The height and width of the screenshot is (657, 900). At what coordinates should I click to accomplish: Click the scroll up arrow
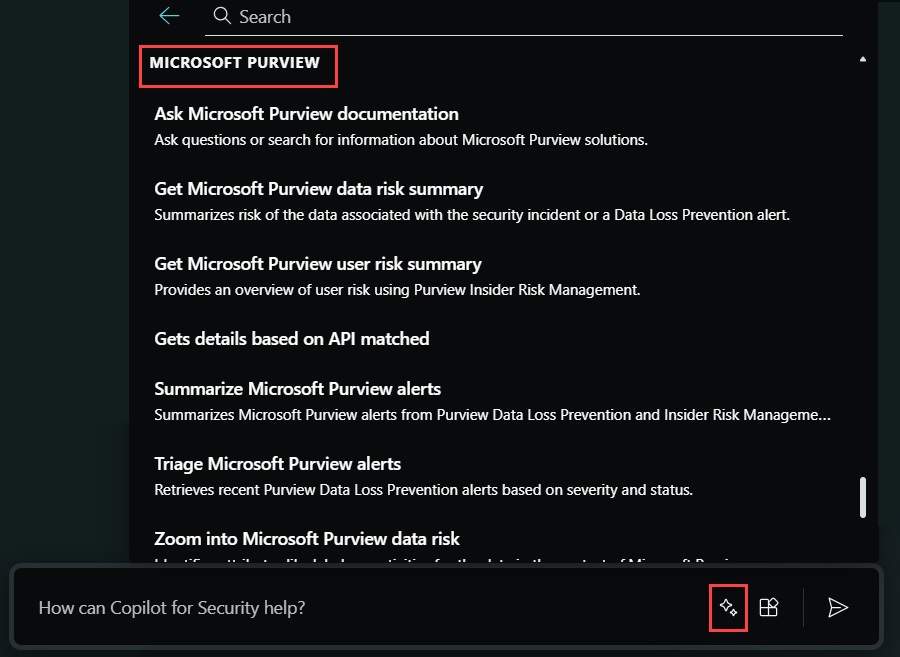pyautogui.click(x=863, y=59)
